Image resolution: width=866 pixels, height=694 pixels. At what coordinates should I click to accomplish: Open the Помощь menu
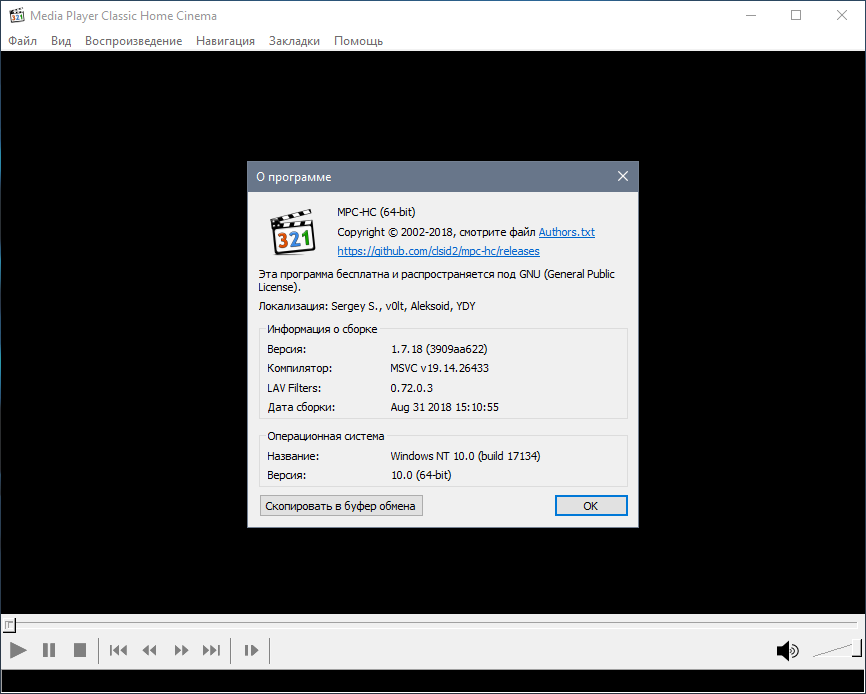(x=358, y=41)
